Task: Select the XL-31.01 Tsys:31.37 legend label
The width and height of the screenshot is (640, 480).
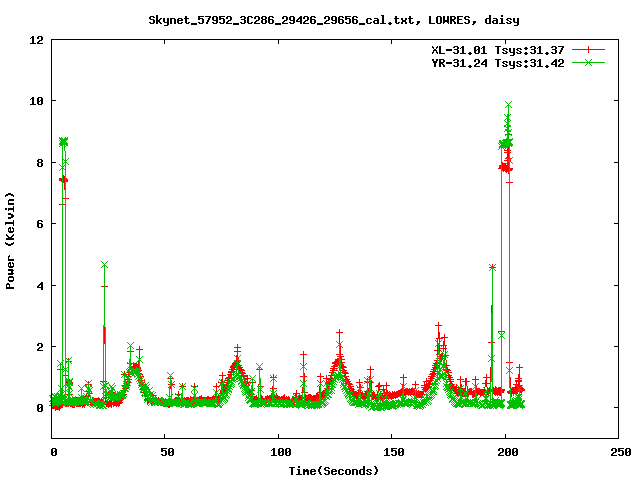Action: point(498,50)
